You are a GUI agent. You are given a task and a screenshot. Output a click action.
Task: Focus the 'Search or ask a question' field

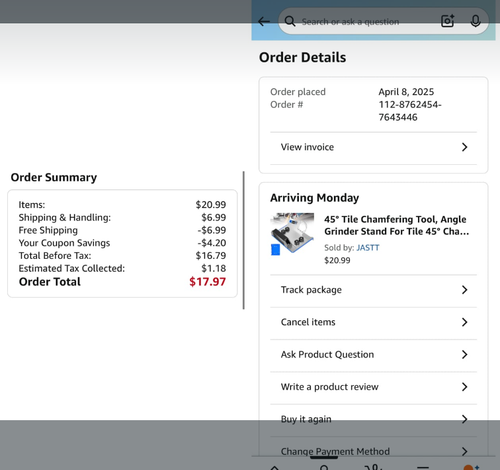tap(383, 21)
